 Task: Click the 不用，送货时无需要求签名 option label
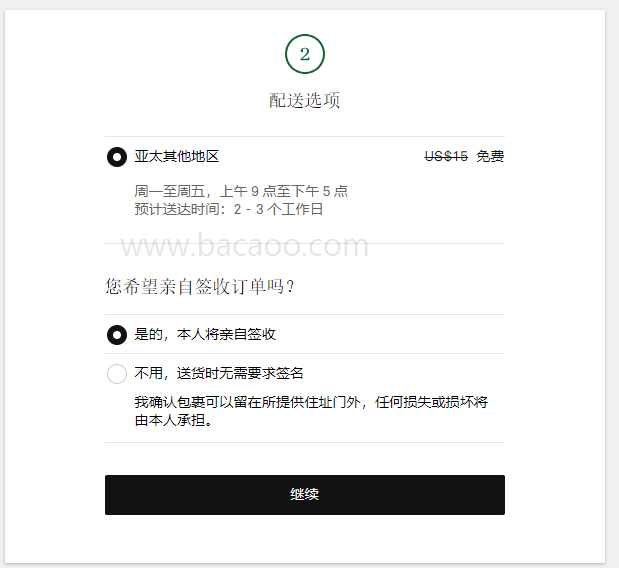219,374
